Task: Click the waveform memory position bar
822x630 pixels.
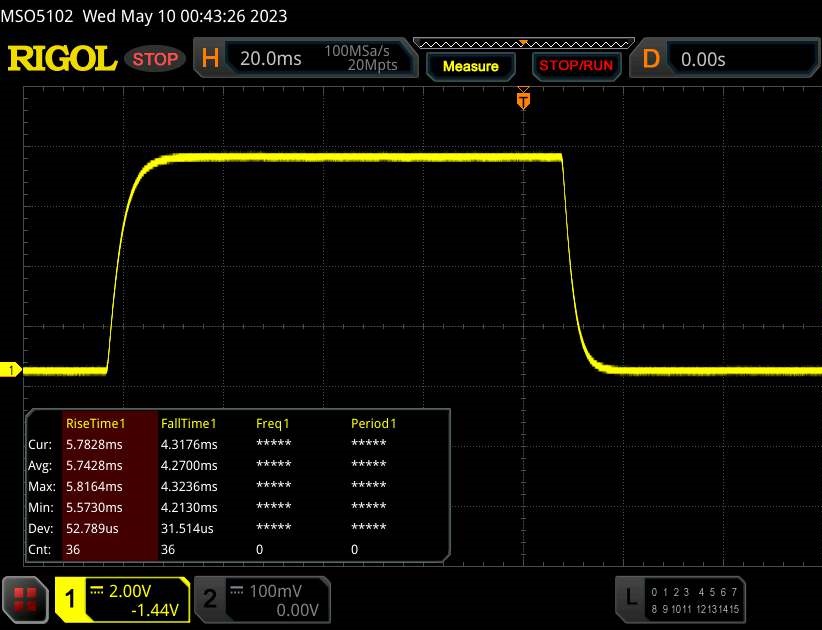Action: pyautogui.click(x=524, y=44)
